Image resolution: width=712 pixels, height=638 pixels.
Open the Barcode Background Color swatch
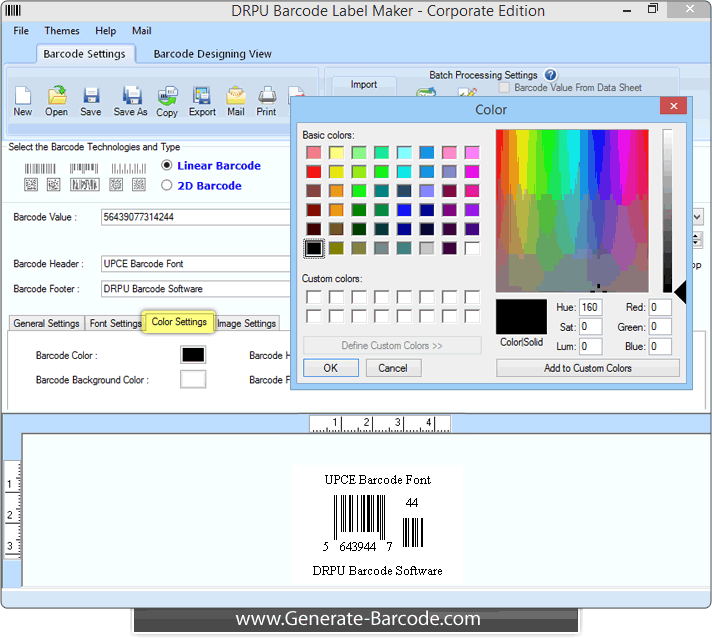tap(193, 379)
